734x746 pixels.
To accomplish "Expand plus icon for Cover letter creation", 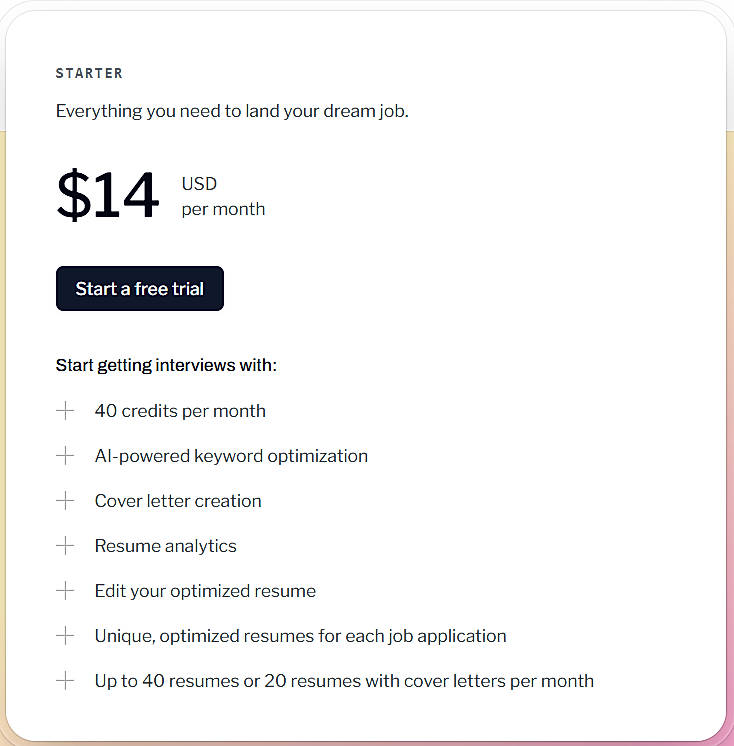I will pos(65,500).
